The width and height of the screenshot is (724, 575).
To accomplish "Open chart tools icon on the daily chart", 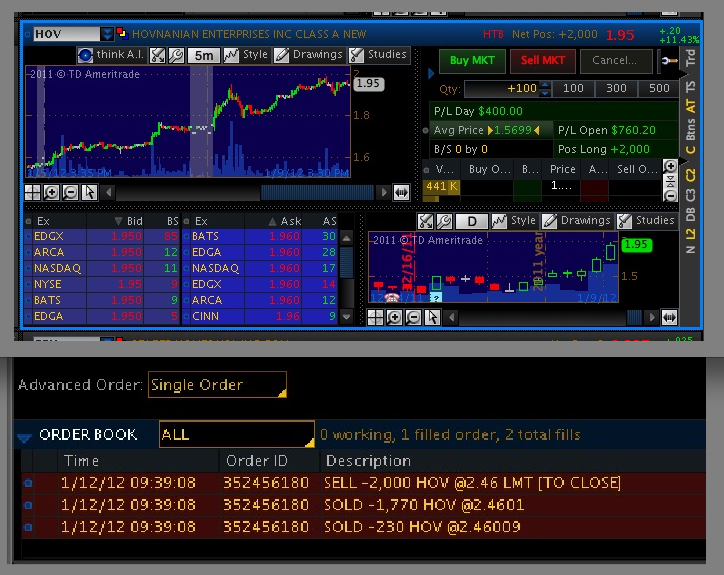I will click(425, 221).
